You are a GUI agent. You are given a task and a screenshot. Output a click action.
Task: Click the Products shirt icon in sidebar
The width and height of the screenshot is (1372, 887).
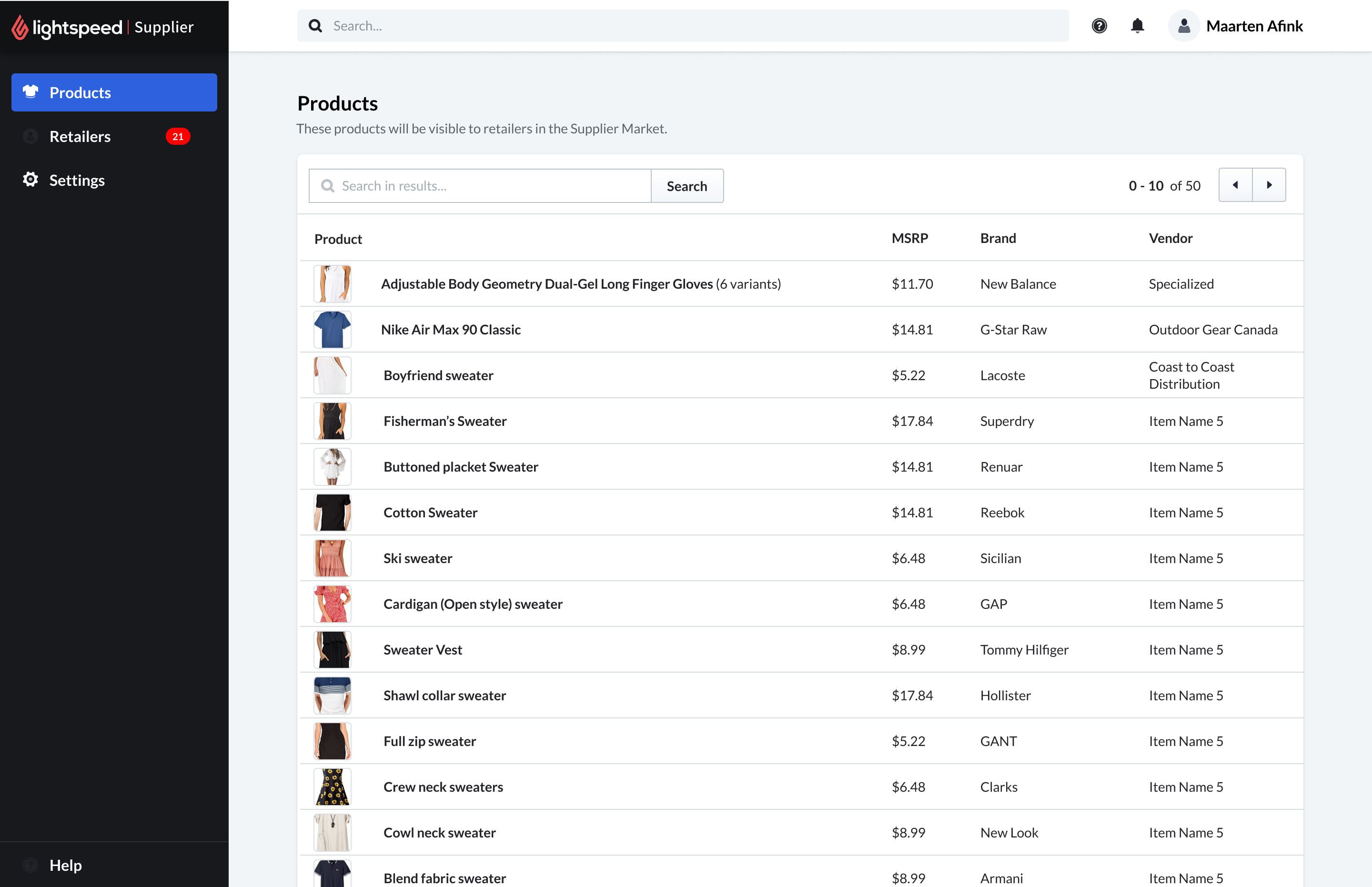pyautogui.click(x=30, y=91)
